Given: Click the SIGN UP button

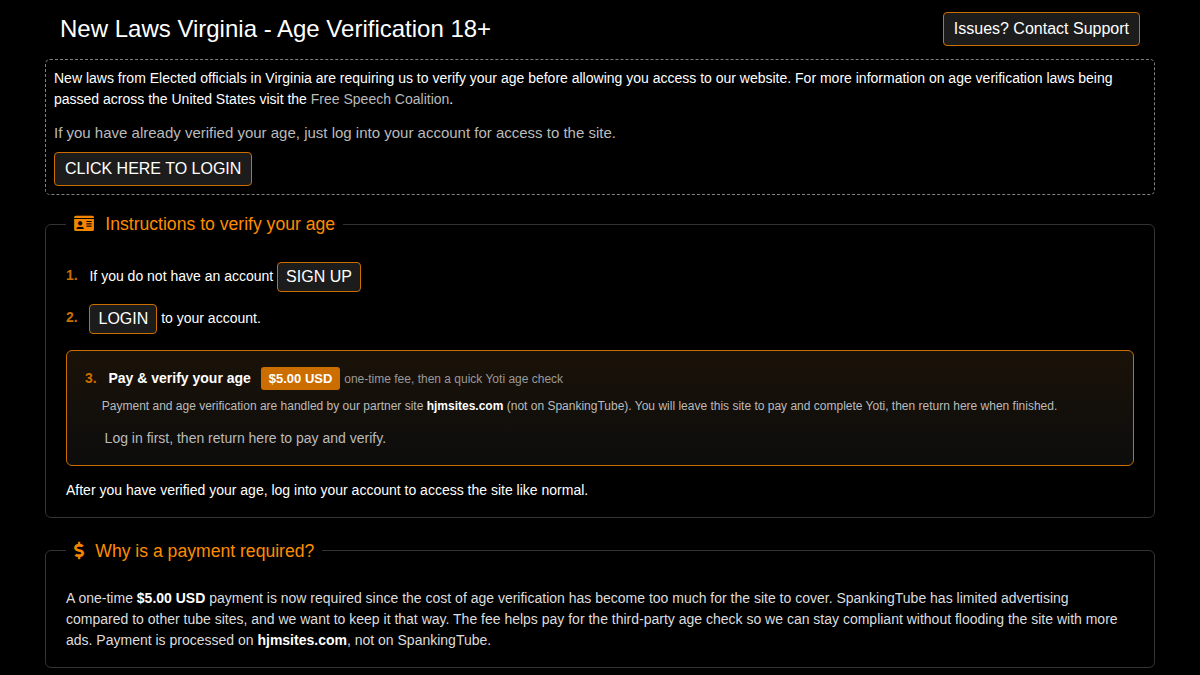Looking at the screenshot, I should pyautogui.click(x=319, y=277).
